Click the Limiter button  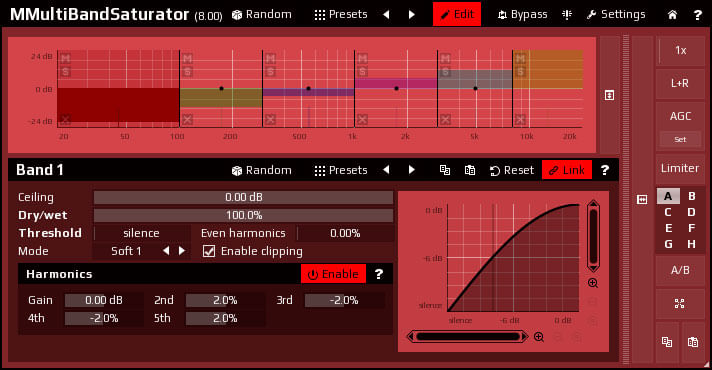[680, 168]
